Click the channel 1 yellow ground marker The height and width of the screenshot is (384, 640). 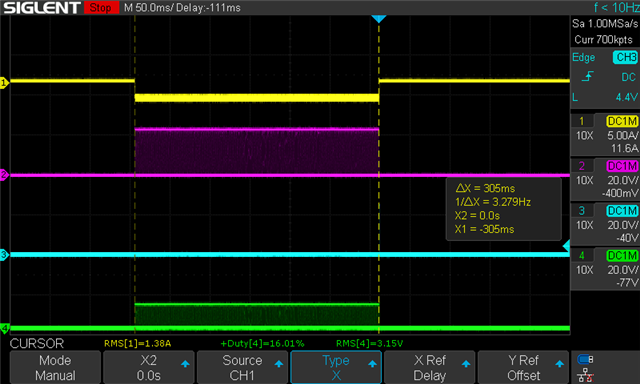point(4,83)
